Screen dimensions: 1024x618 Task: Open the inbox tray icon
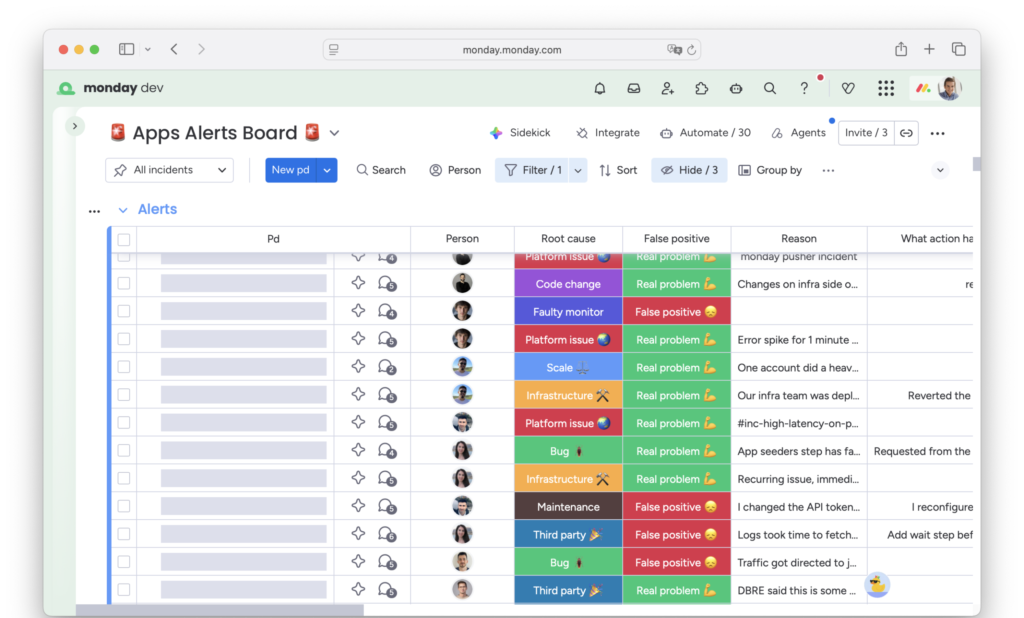pyautogui.click(x=634, y=88)
